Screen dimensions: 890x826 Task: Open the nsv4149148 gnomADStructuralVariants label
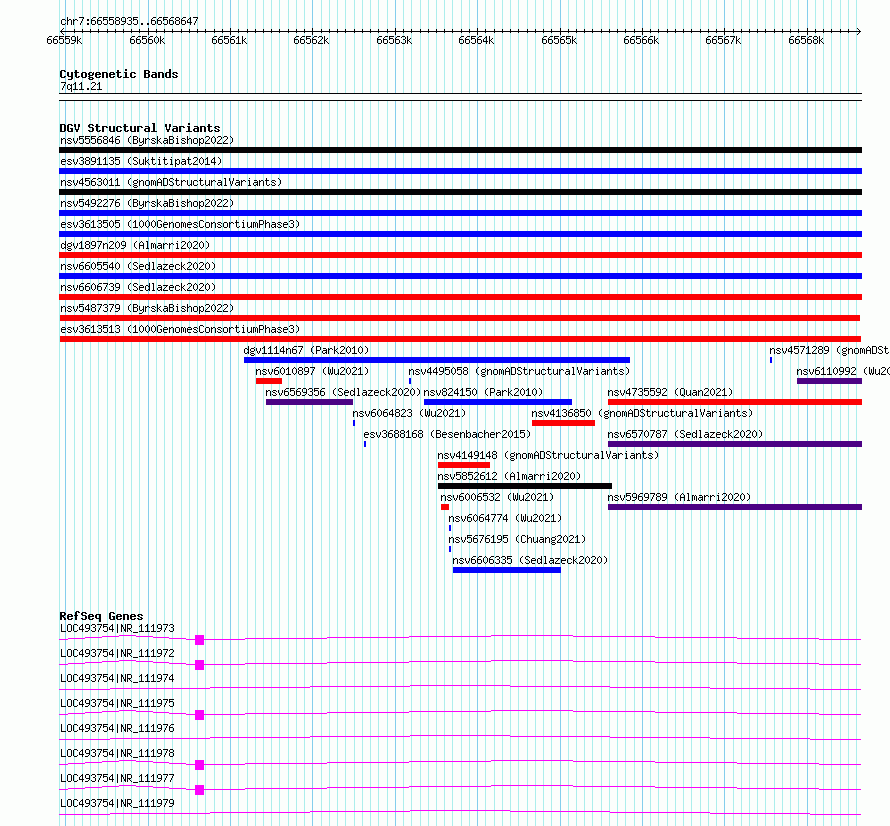[x=548, y=455]
